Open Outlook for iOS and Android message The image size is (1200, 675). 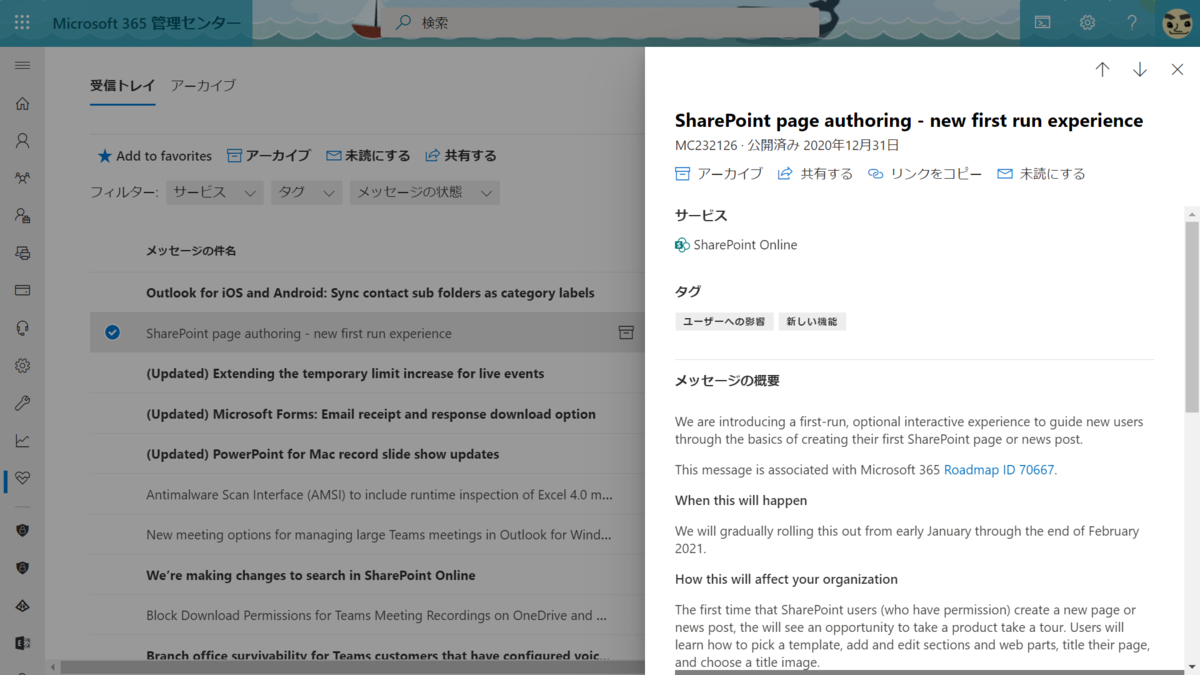370,292
